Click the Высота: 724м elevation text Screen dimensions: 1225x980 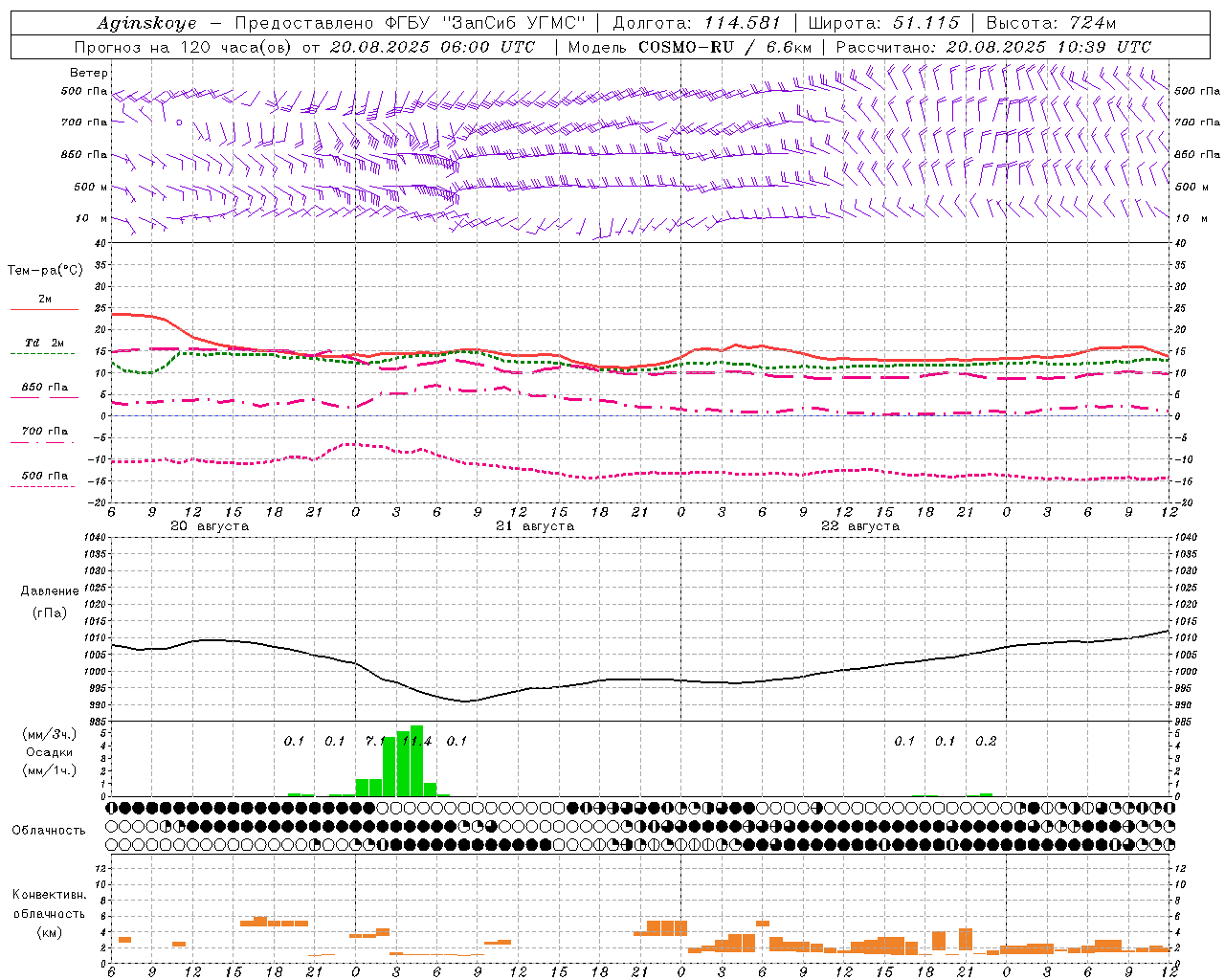pos(1051,23)
